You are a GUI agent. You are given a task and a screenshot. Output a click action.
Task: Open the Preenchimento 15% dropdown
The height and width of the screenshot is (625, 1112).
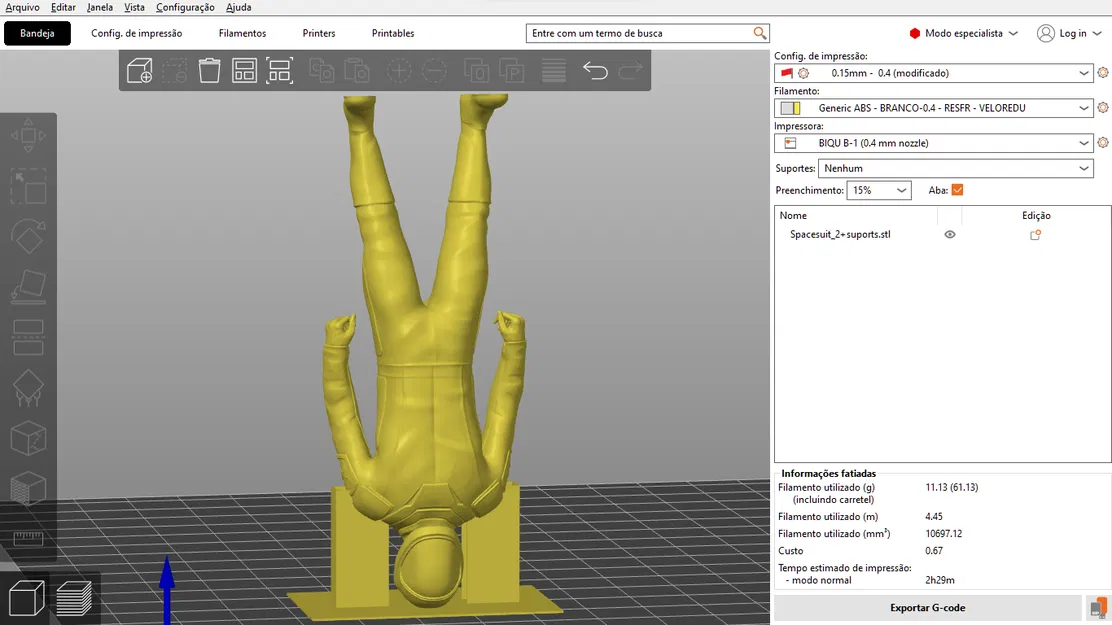879,190
